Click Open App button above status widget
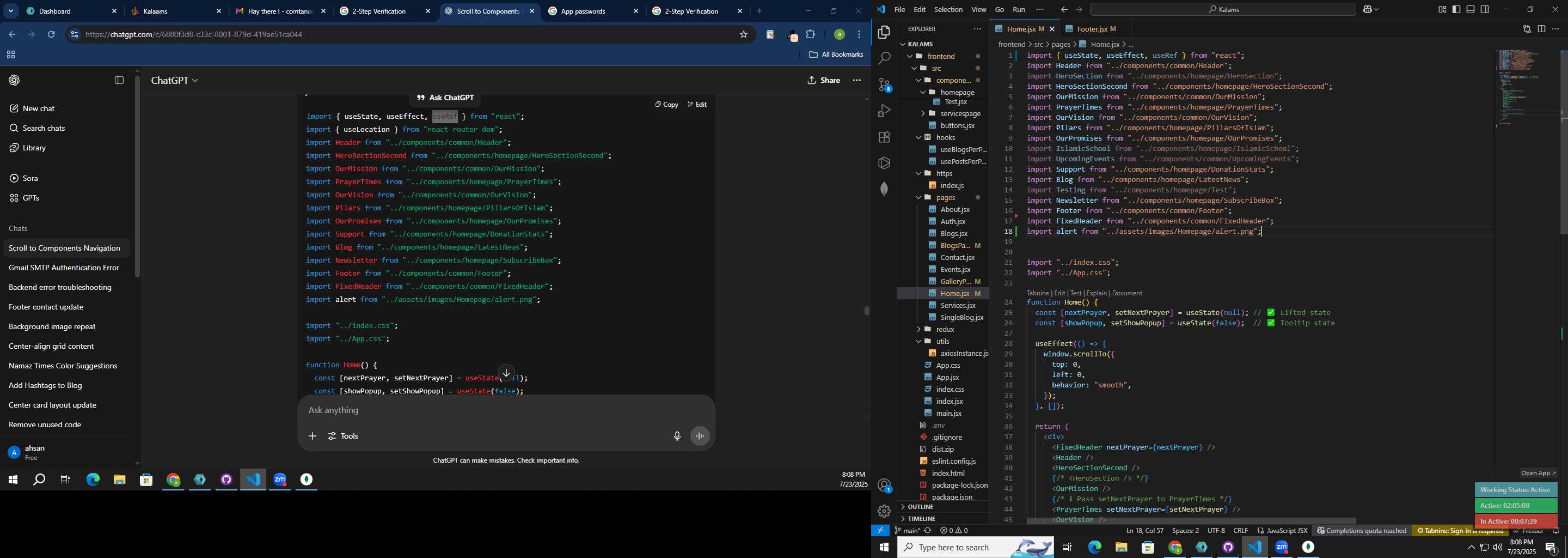The height and width of the screenshot is (558, 1568). 1538,474
